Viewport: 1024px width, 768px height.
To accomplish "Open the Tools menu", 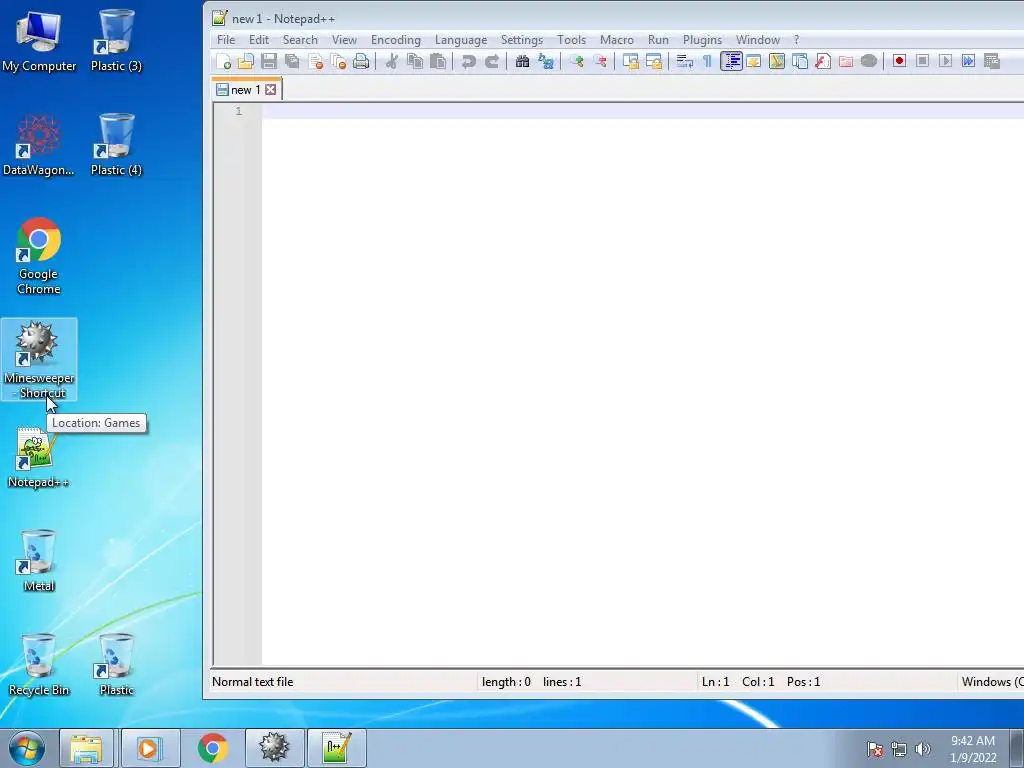I will pyautogui.click(x=571, y=40).
